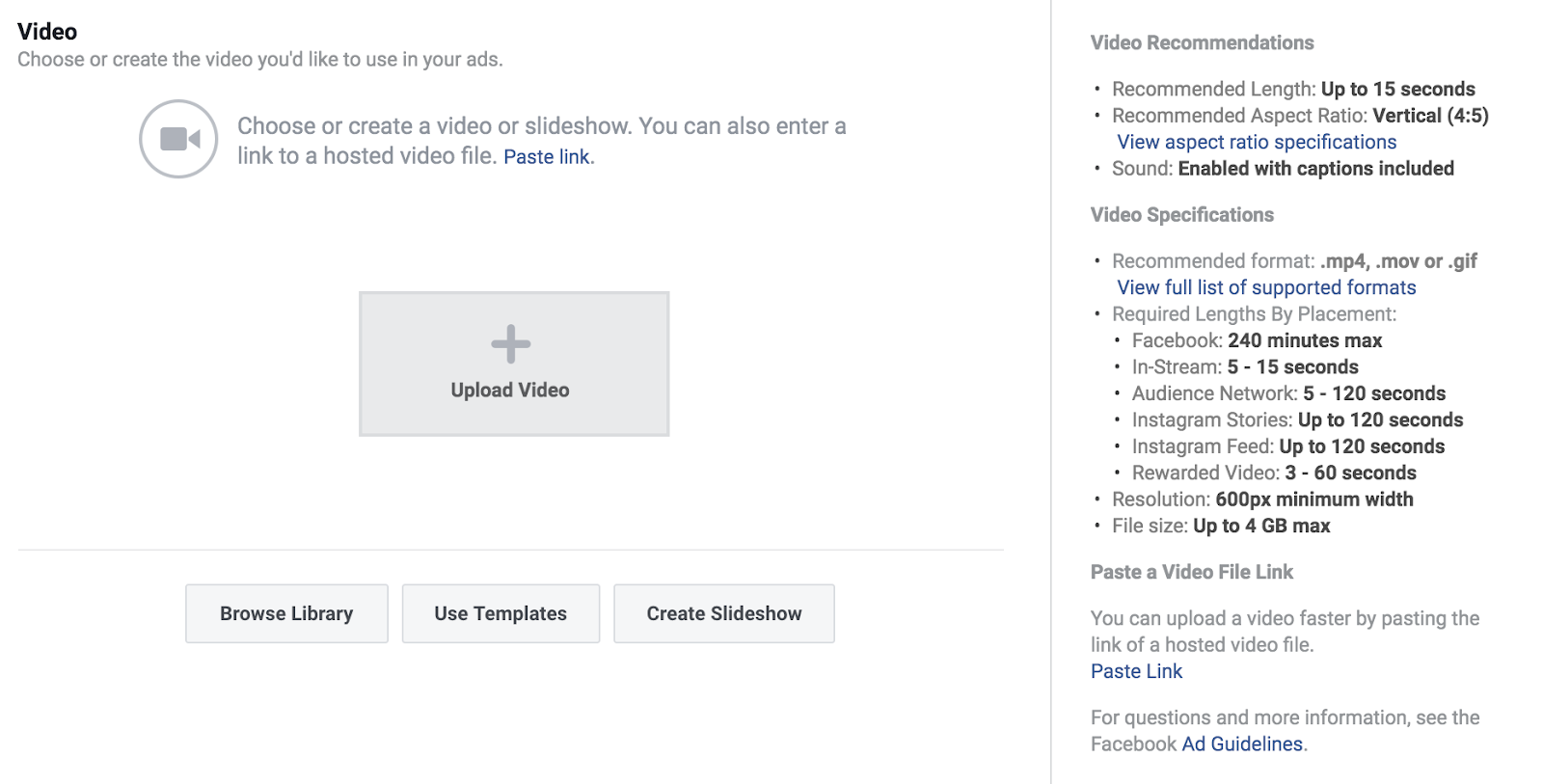Viewport: 1543px width, 784px height.
Task: Click the video camera icon
Action: coord(178,139)
